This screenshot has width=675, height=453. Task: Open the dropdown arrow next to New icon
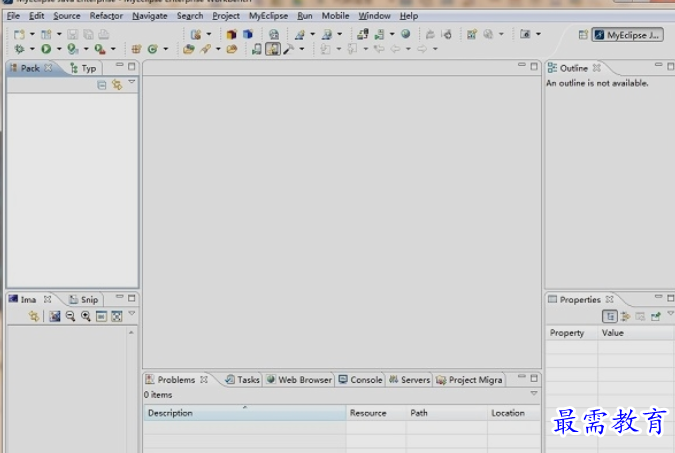point(32,34)
